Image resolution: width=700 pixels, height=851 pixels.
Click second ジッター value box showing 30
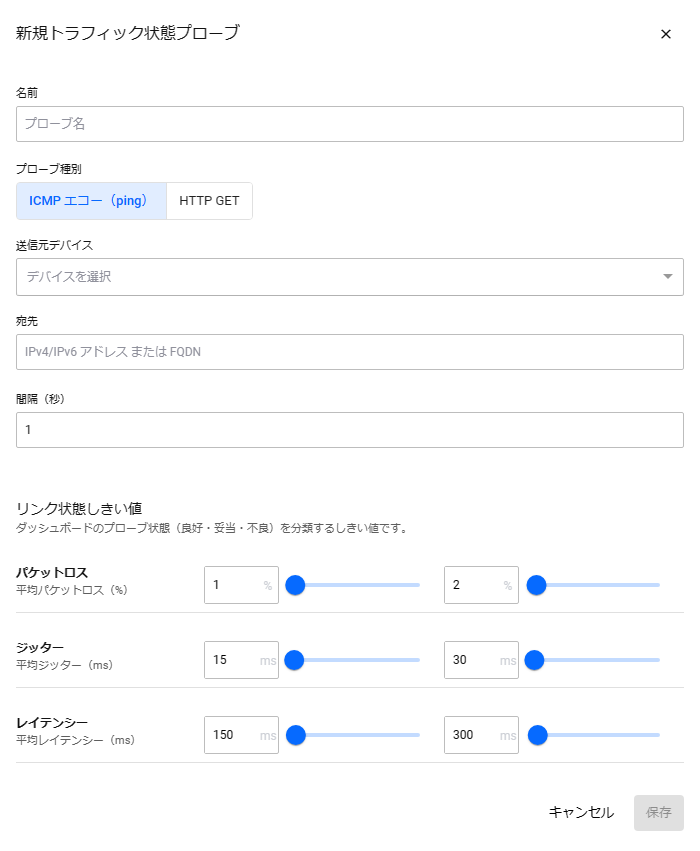[x=481, y=660]
